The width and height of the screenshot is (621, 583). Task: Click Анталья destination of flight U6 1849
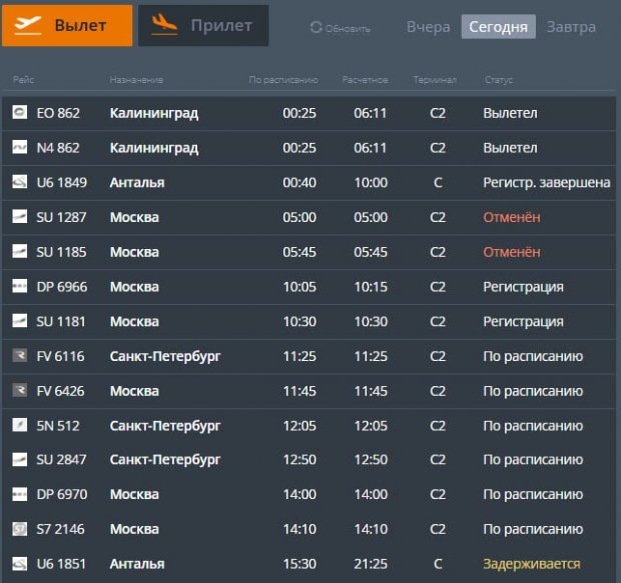[x=137, y=183]
